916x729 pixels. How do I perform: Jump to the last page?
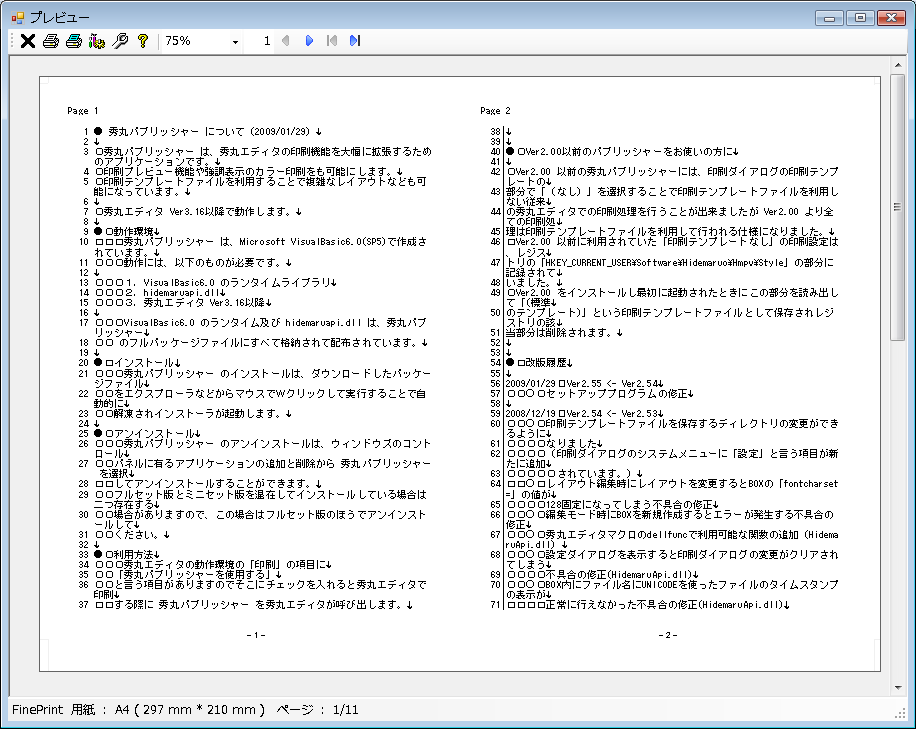tap(355, 41)
